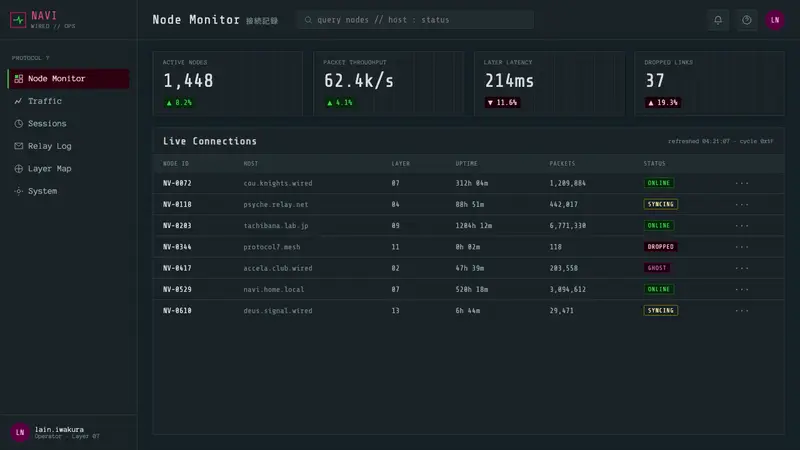Click the 19.3% dropped links badge
The height and width of the screenshot is (450, 800).
click(663, 103)
